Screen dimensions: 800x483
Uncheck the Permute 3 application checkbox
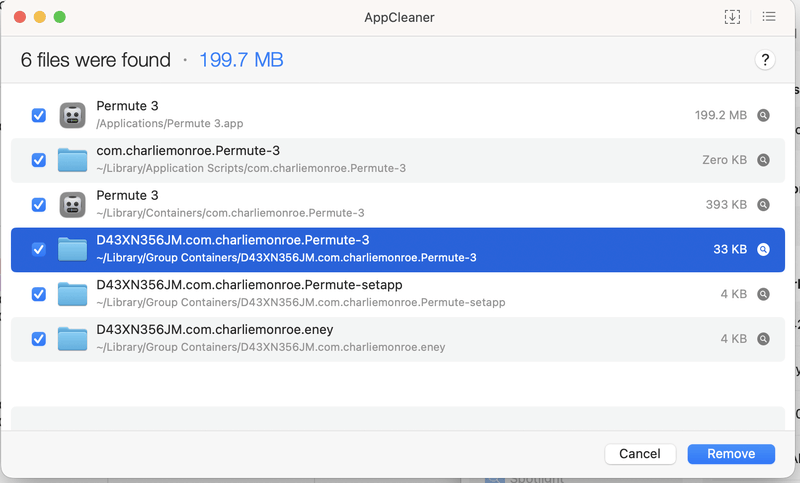39,115
